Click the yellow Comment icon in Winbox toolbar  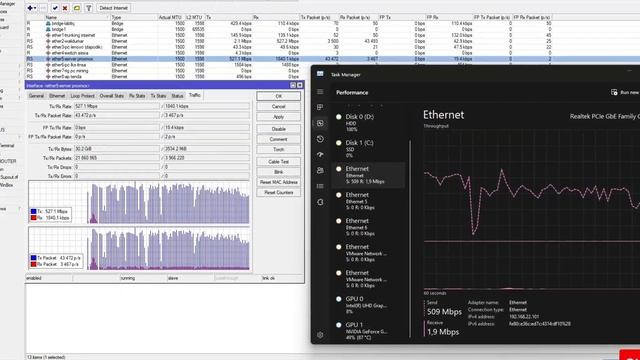77,8
